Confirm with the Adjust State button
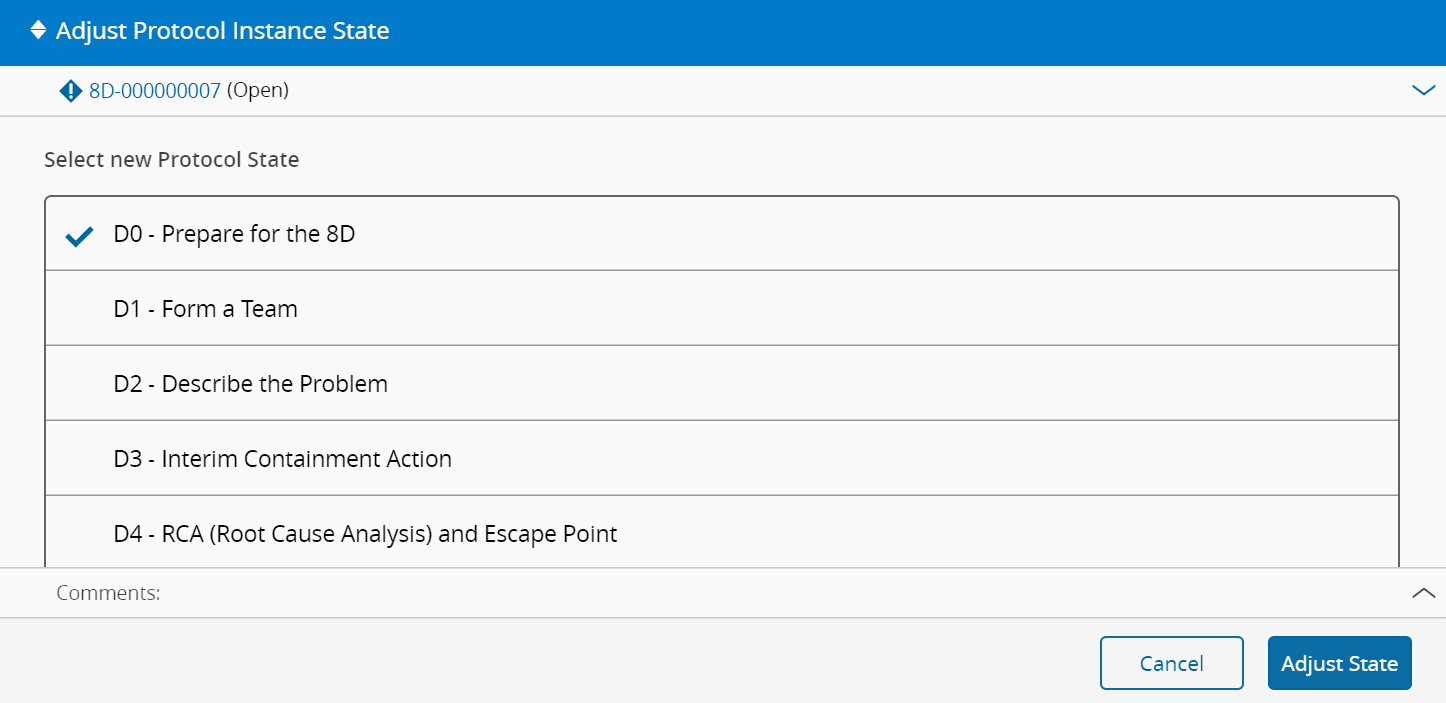Viewport: 1446px width, 703px height. [x=1339, y=664]
